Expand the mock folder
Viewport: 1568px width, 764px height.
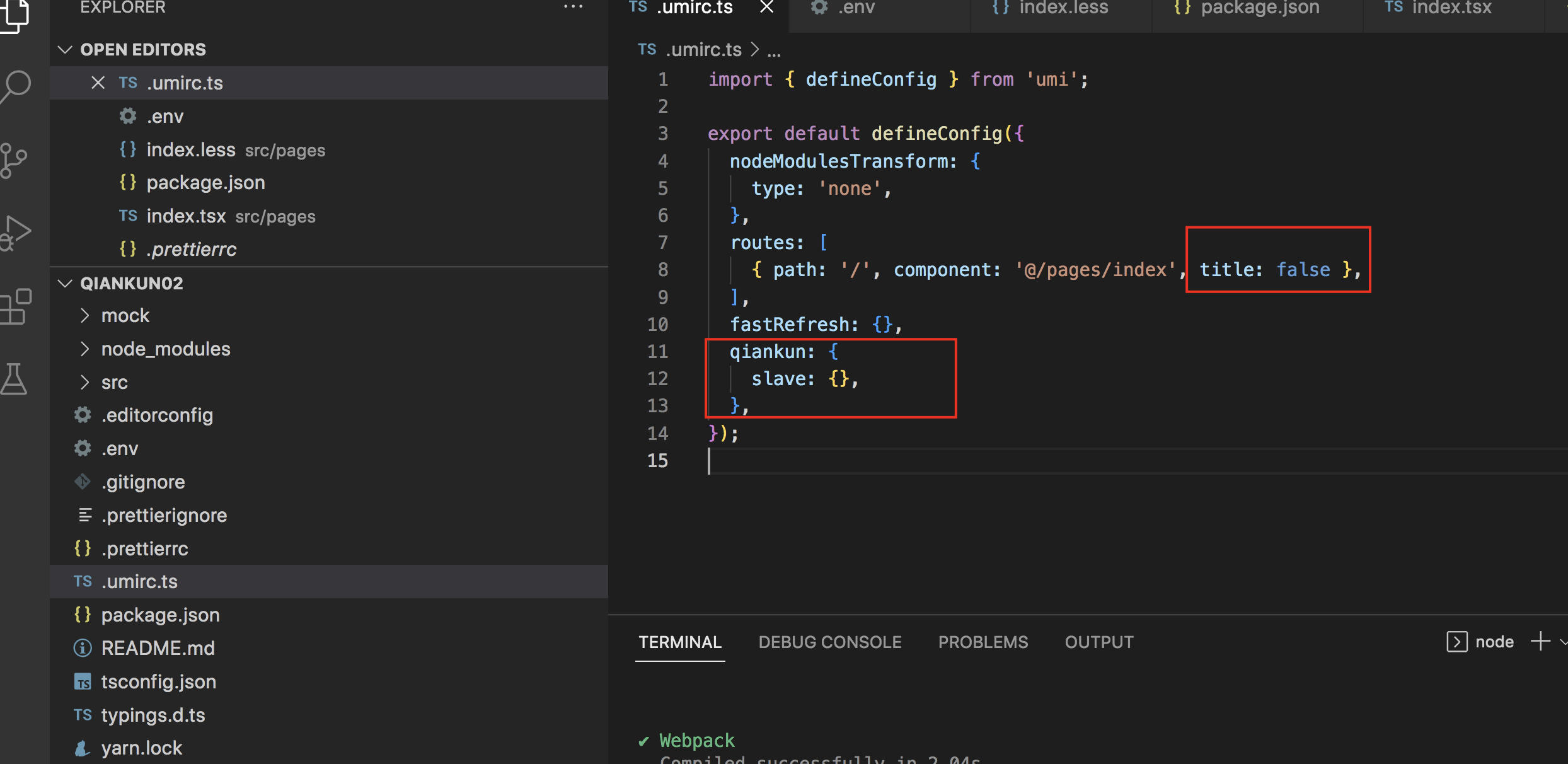point(125,315)
